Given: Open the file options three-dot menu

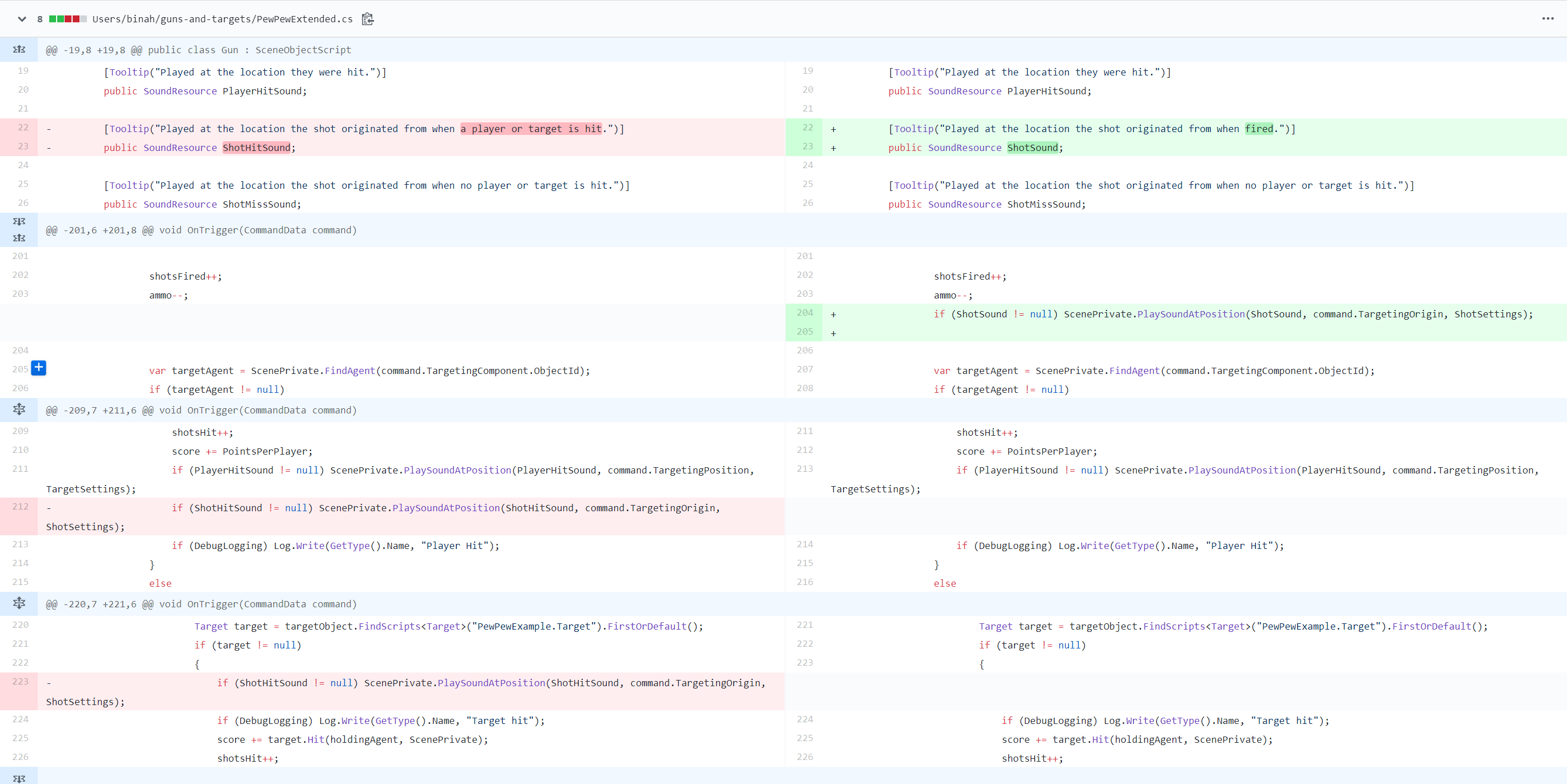Looking at the screenshot, I should coord(1548,19).
